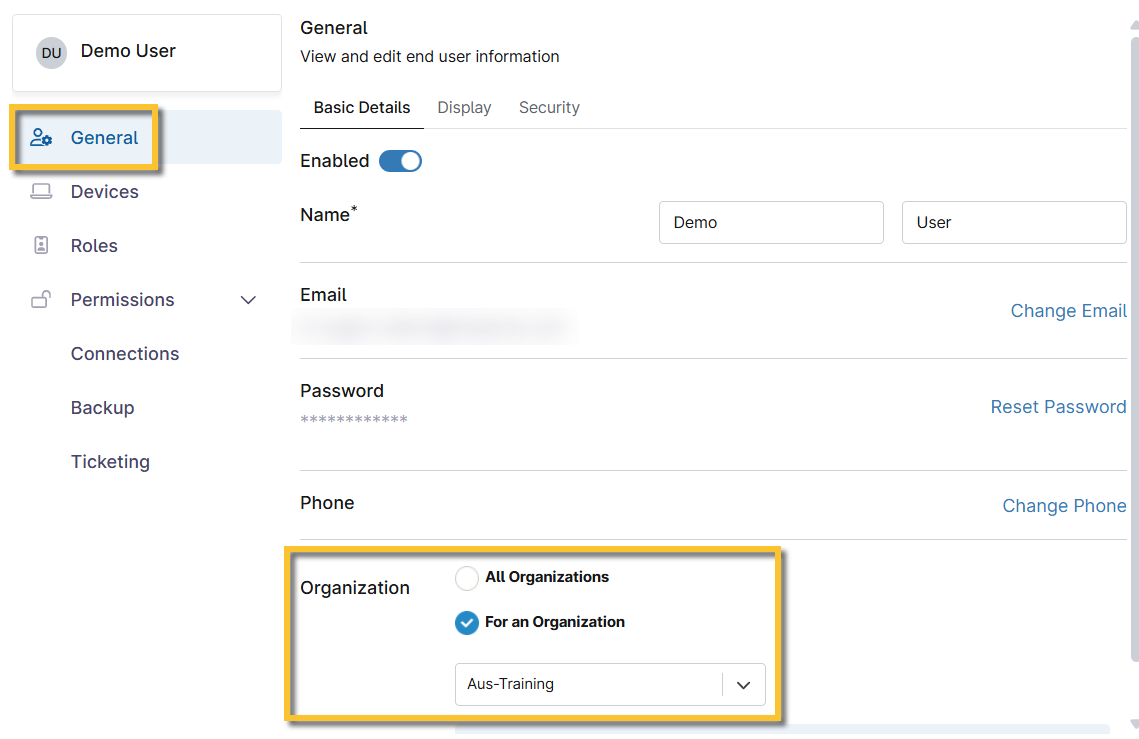The width and height of the screenshot is (1139, 739).
Task: Click the Reset Password link
Action: click(1058, 407)
